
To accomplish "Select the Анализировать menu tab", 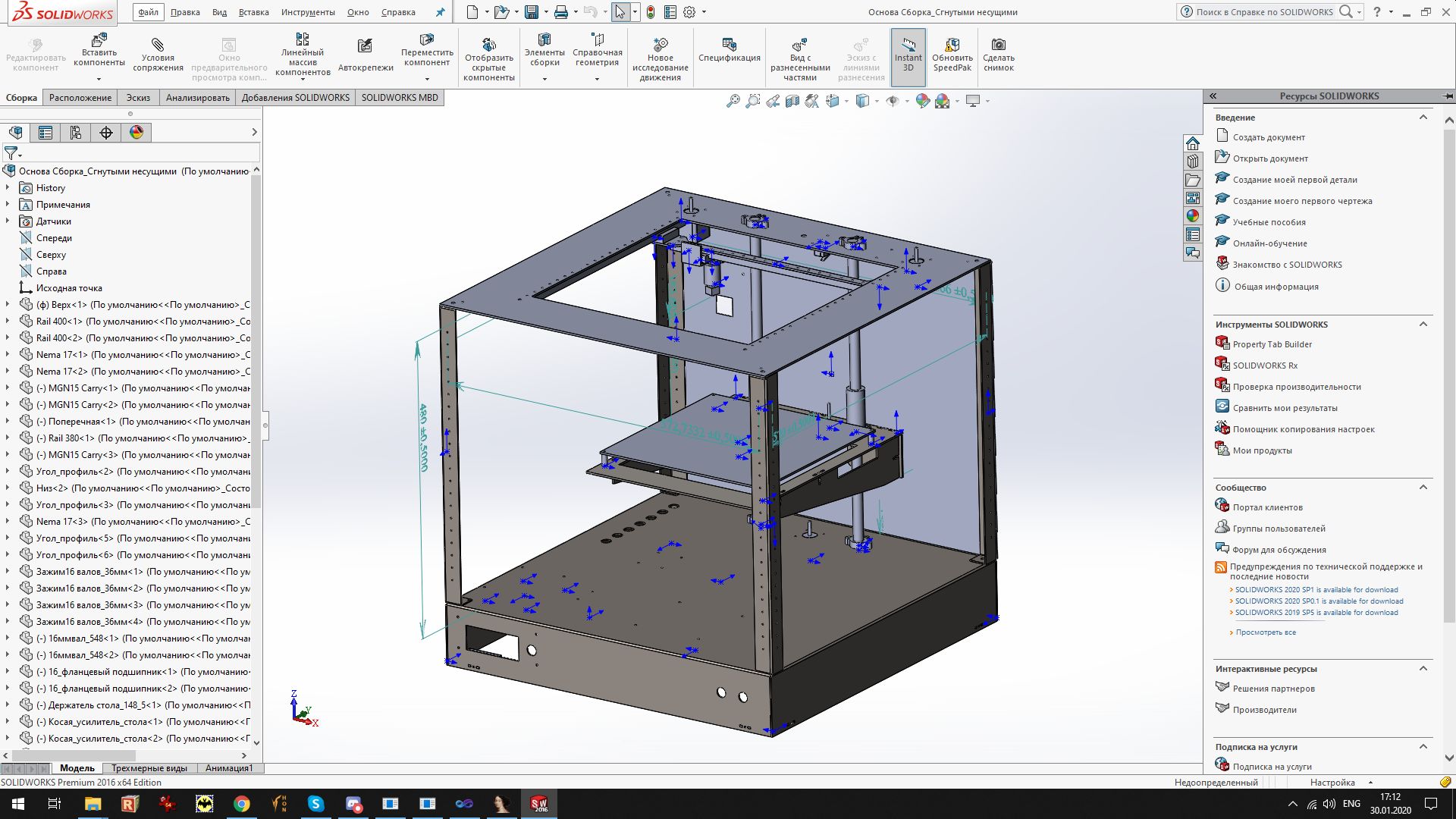I will click(x=198, y=97).
